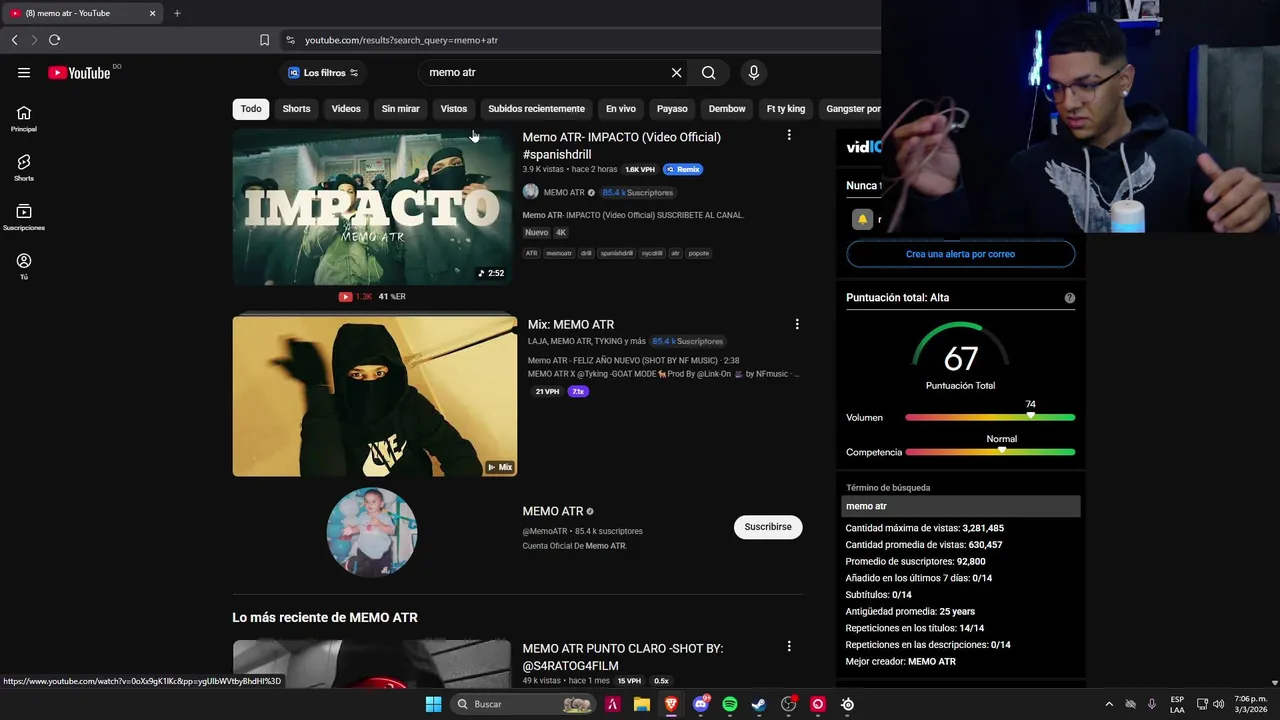The image size is (1280, 720).
Task: Open Suscripciones in the sidebar
Action: click(x=24, y=218)
